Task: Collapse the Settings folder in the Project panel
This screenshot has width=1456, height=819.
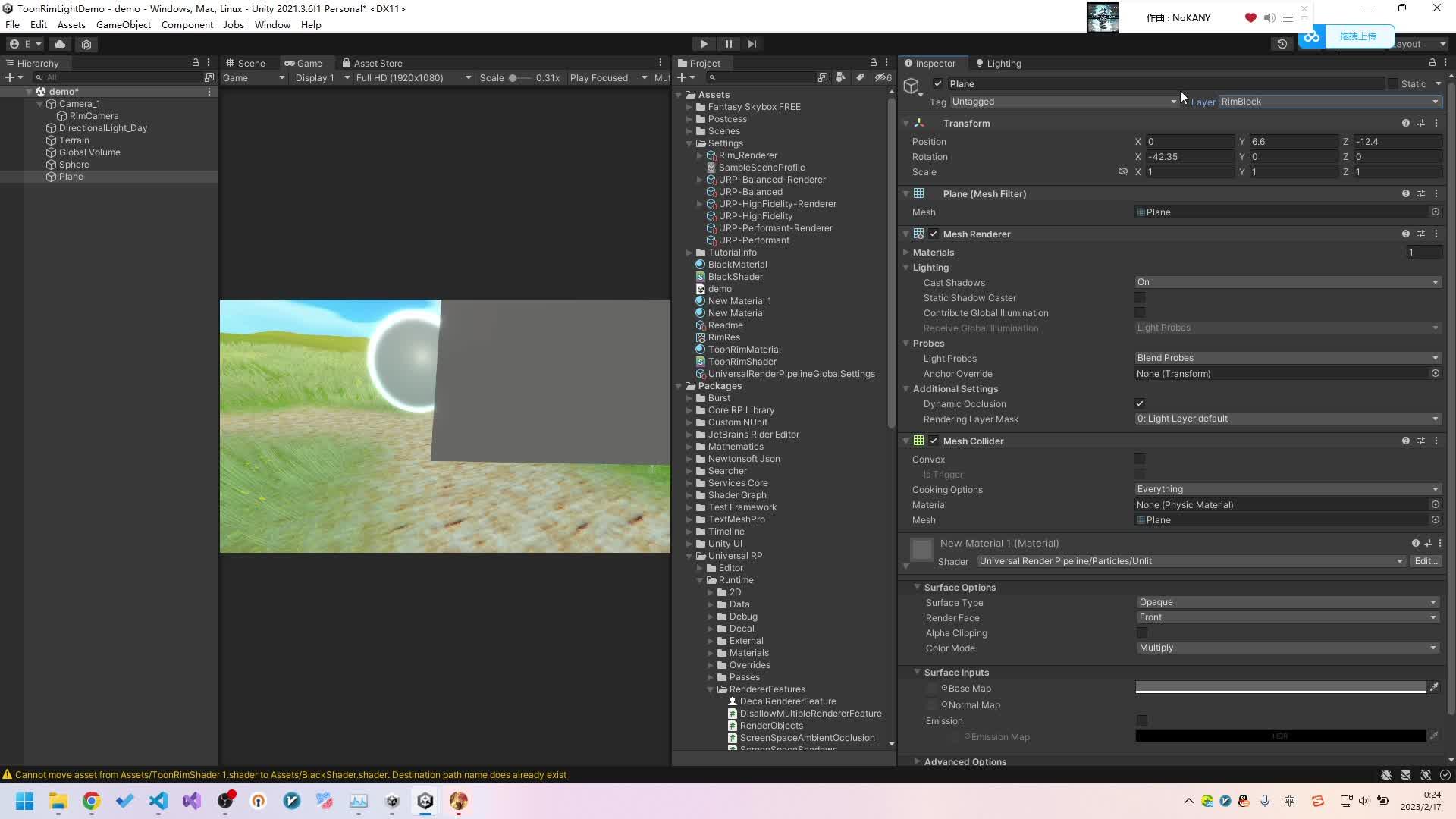Action: (x=689, y=143)
